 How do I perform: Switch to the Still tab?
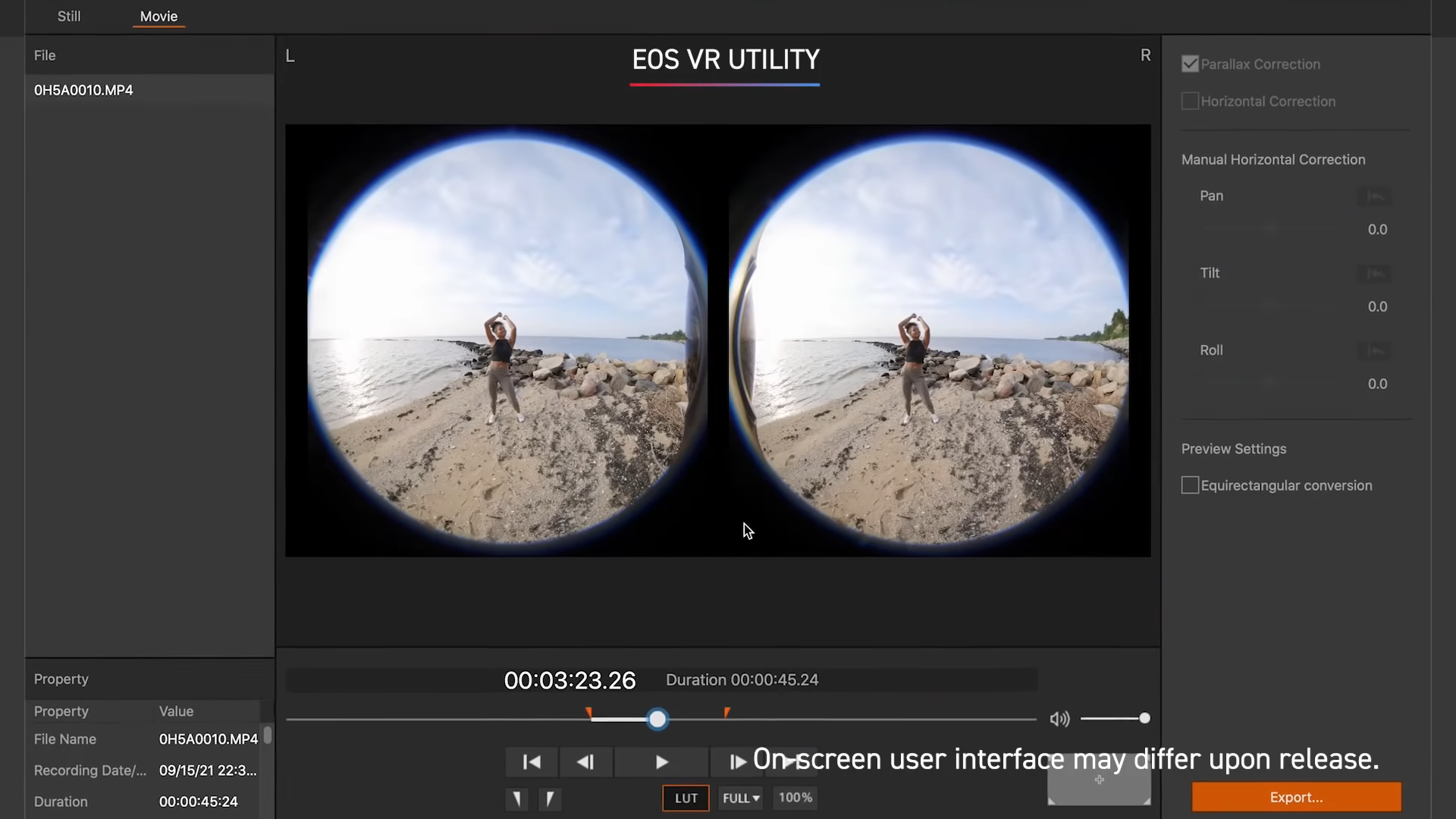(x=69, y=17)
